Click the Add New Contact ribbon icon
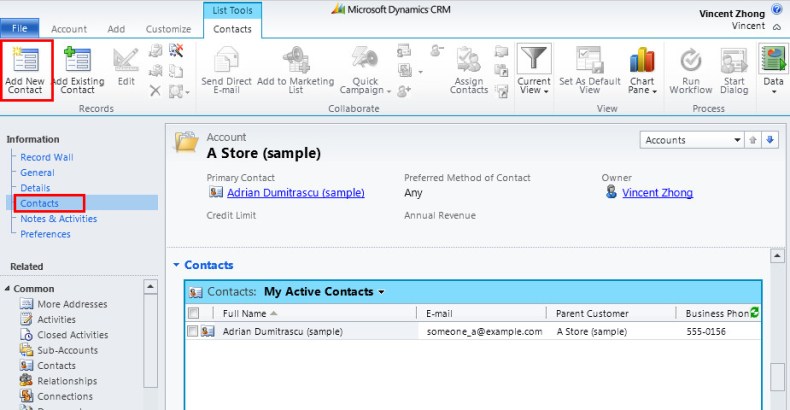Screen dimensions: 790x410 click(x=25, y=59)
